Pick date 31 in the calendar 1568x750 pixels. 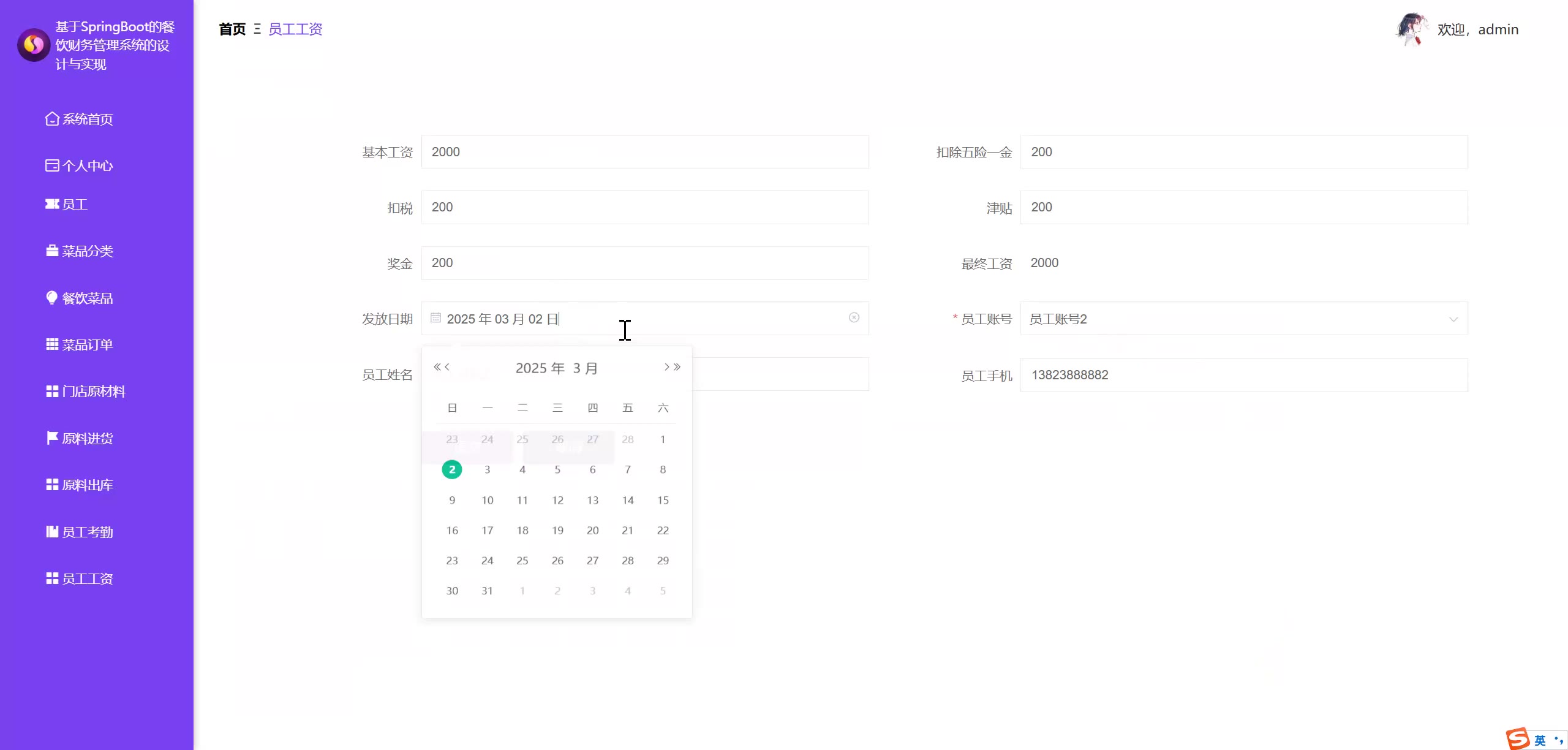(487, 591)
